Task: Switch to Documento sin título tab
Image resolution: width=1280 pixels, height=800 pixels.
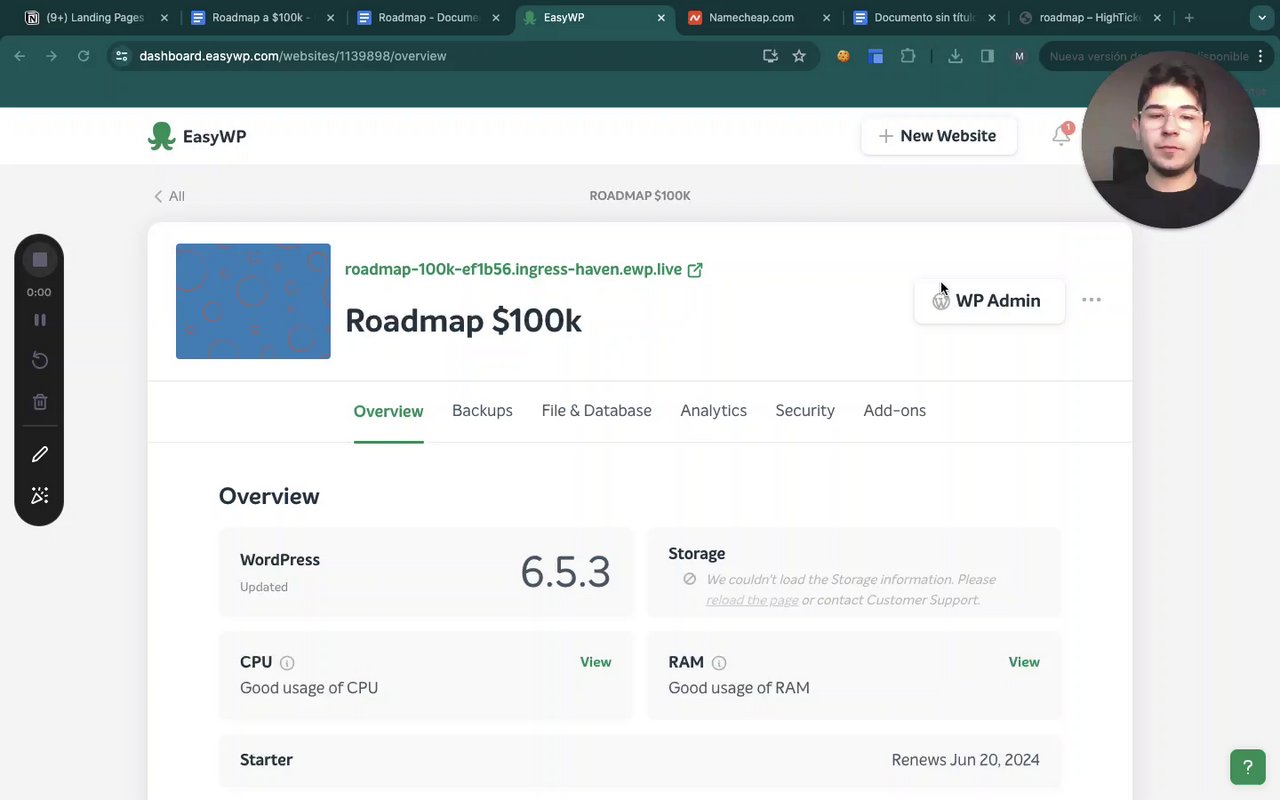Action: point(924,18)
